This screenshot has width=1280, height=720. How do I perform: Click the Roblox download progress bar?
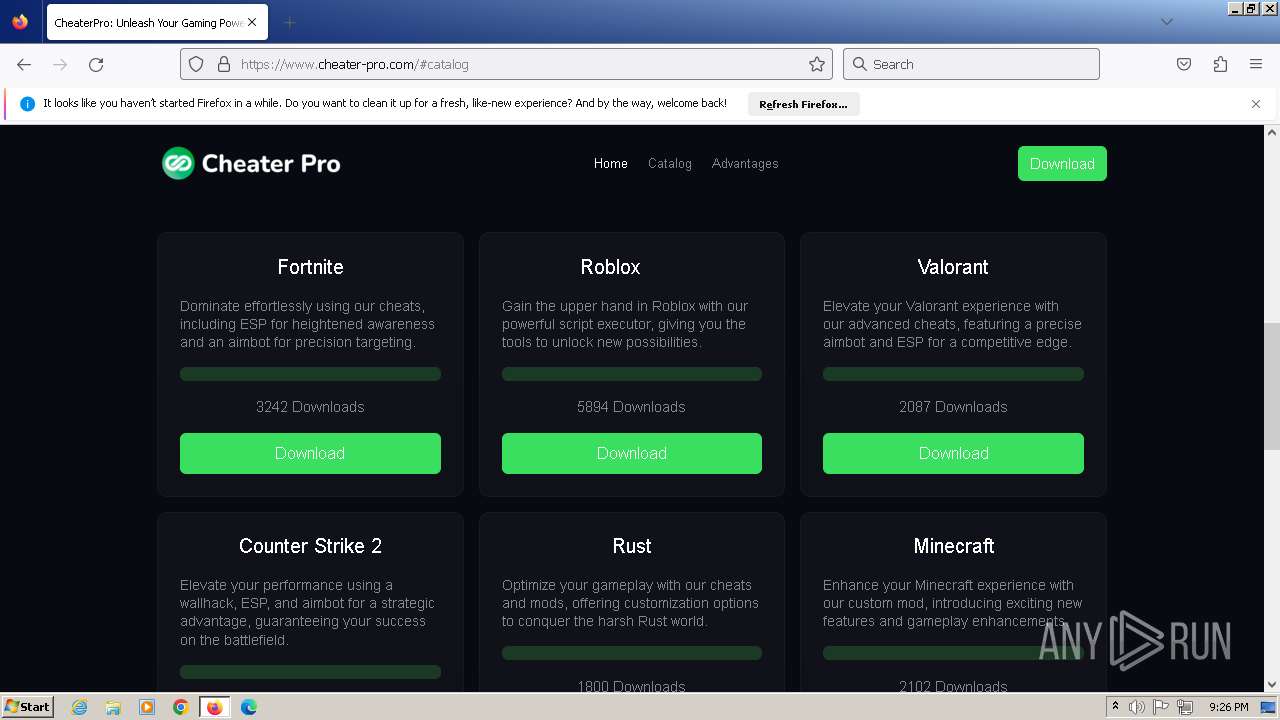632,374
